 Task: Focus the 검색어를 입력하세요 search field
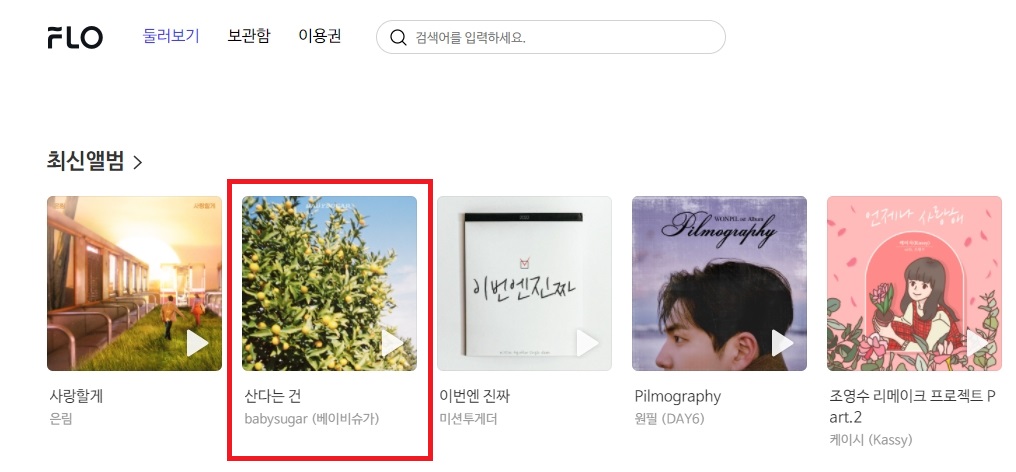(x=551, y=37)
